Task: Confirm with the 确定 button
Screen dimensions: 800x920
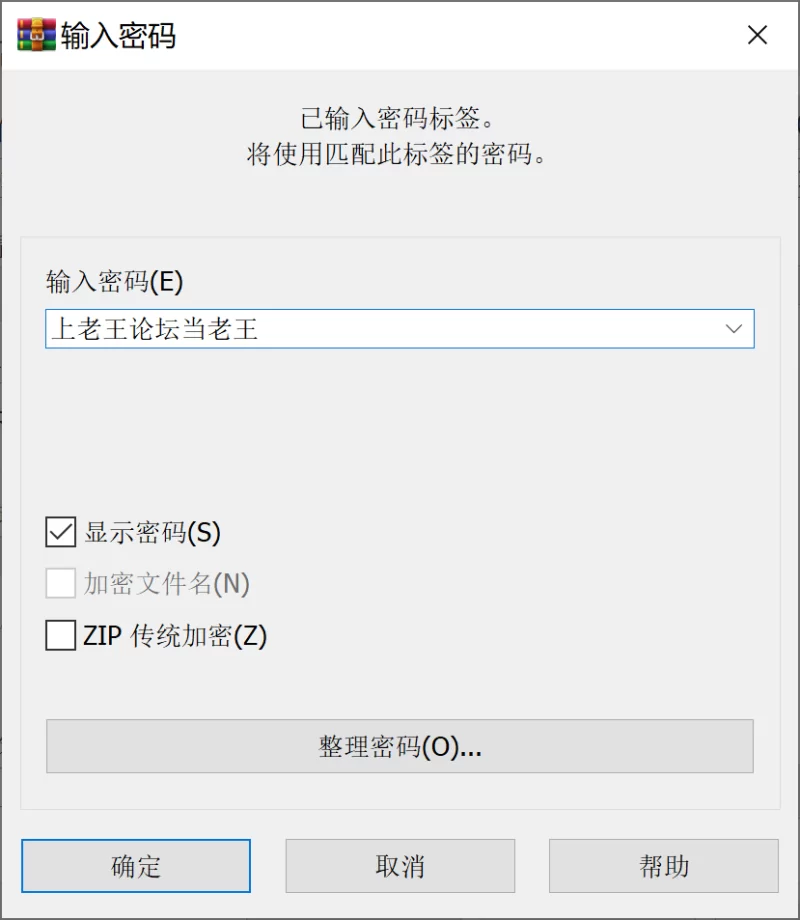Action: [136, 866]
